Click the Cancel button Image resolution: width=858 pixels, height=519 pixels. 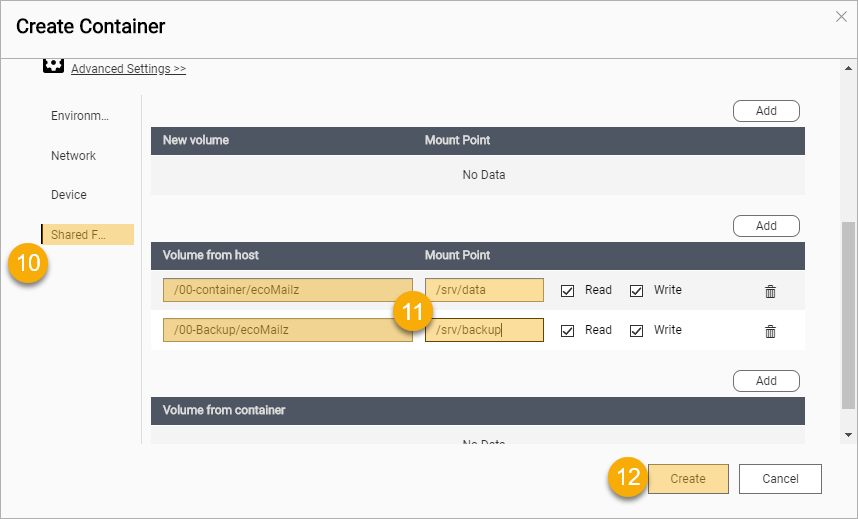tap(780, 478)
